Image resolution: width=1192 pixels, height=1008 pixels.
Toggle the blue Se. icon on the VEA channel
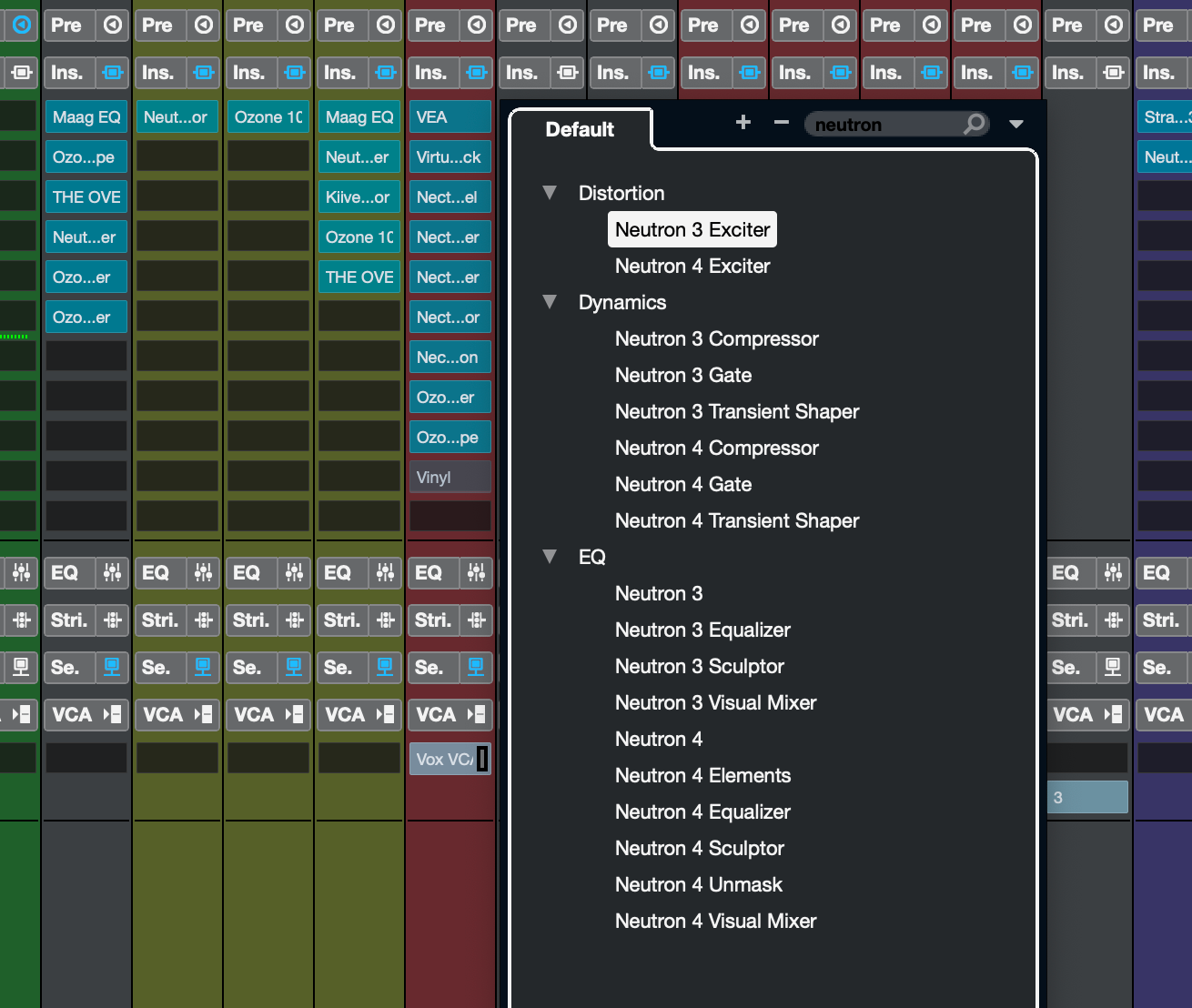tap(476, 667)
